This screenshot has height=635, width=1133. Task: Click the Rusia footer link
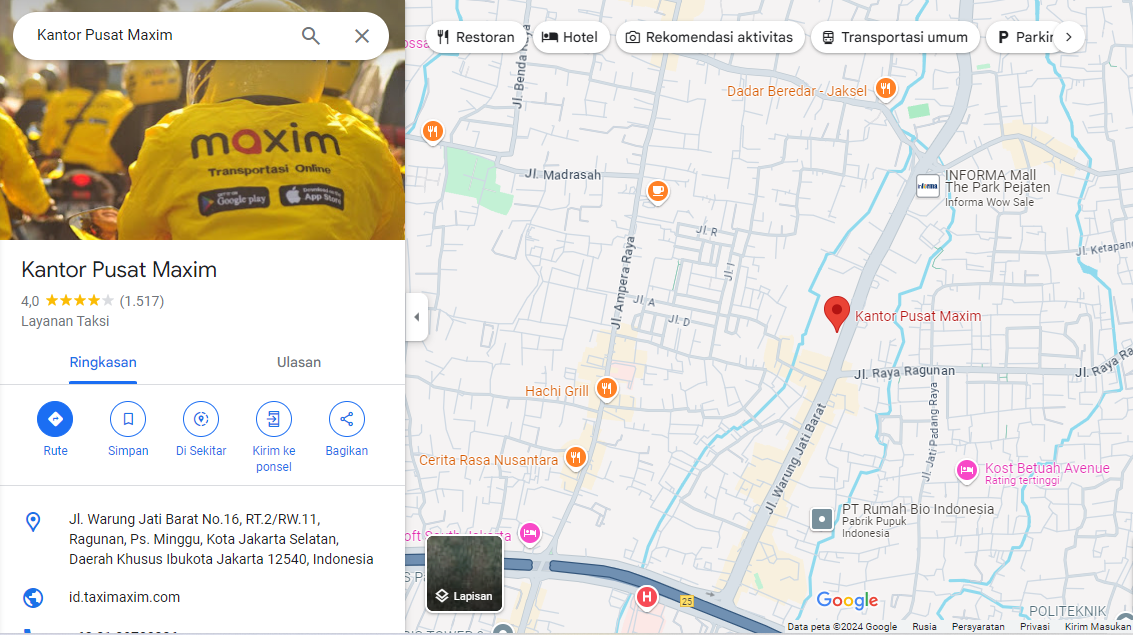click(x=924, y=627)
